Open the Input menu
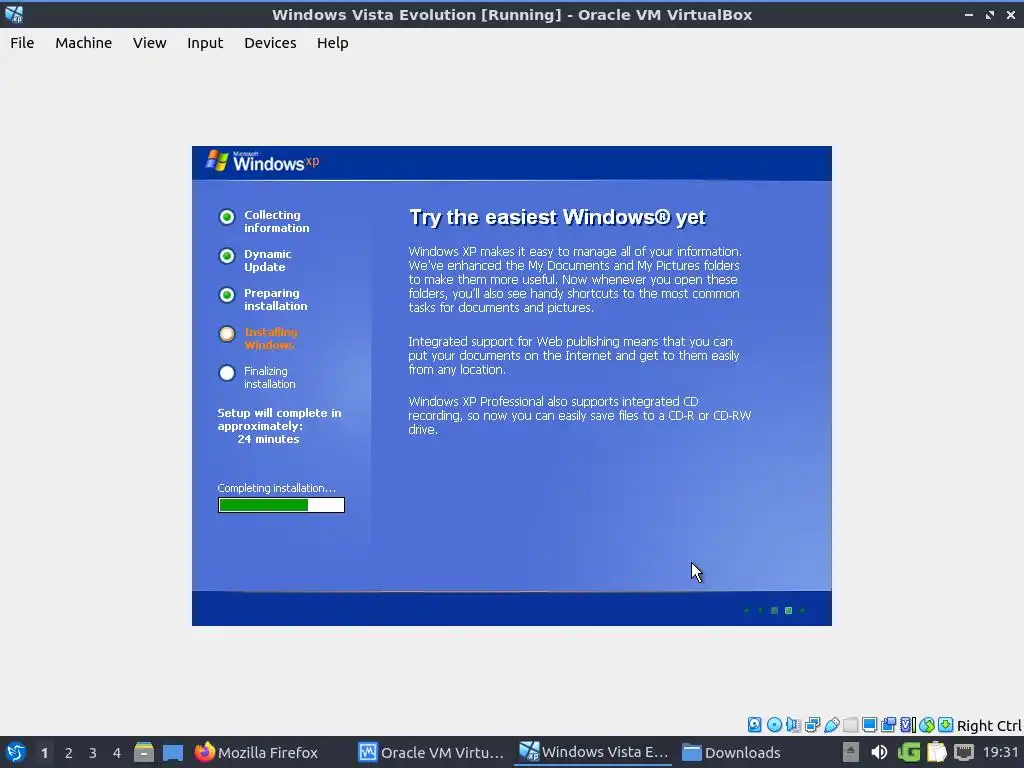The width and height of the screenshot is (1024, 768). pos(205,43)
